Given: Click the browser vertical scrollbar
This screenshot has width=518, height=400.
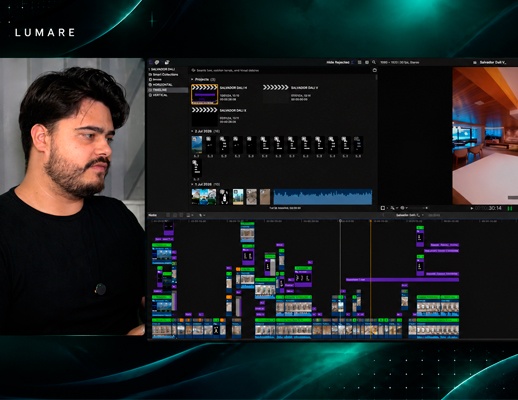Looking at the screenshot, I should pyautogui.click(x=377, y=77).
